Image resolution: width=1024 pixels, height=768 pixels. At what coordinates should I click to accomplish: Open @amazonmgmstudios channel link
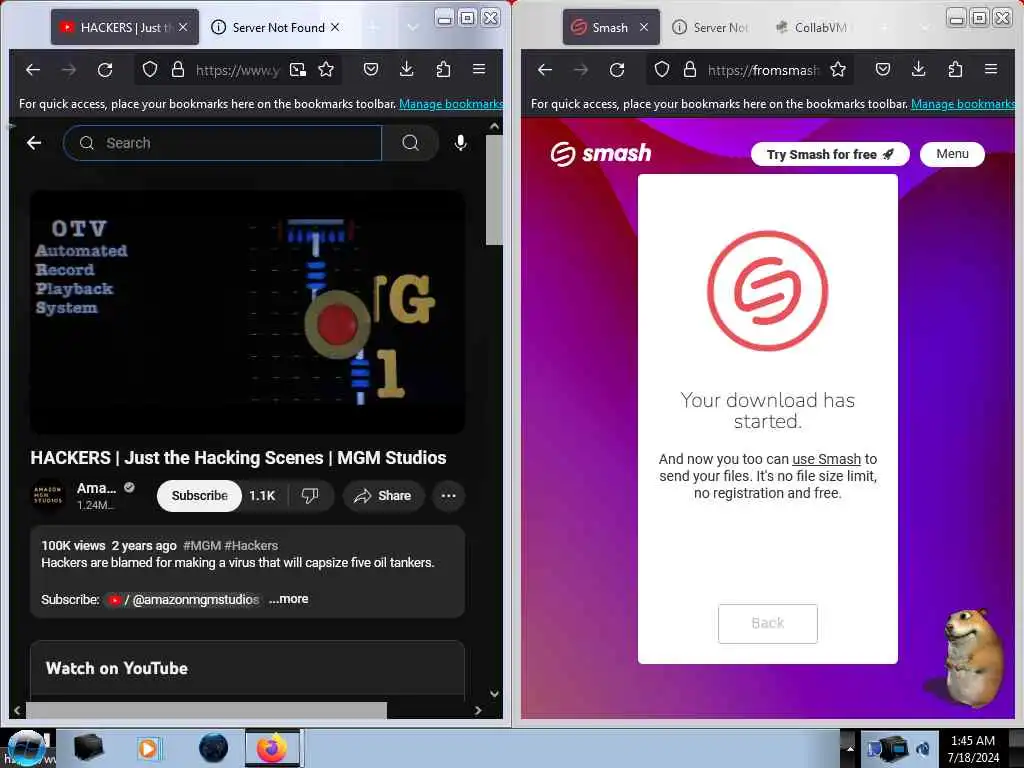coord(183,600)
